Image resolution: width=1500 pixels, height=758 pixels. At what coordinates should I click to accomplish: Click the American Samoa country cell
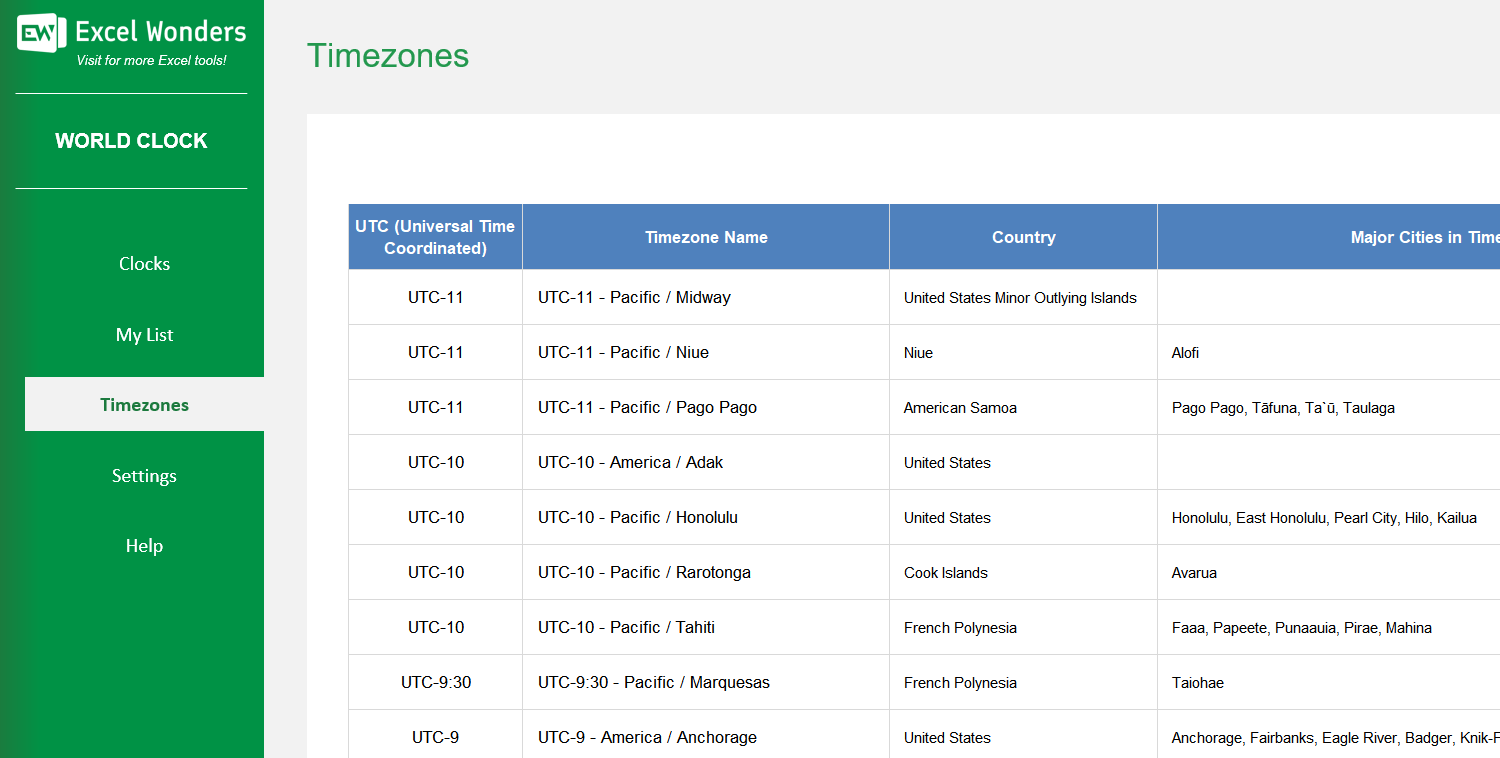[960, 408]
